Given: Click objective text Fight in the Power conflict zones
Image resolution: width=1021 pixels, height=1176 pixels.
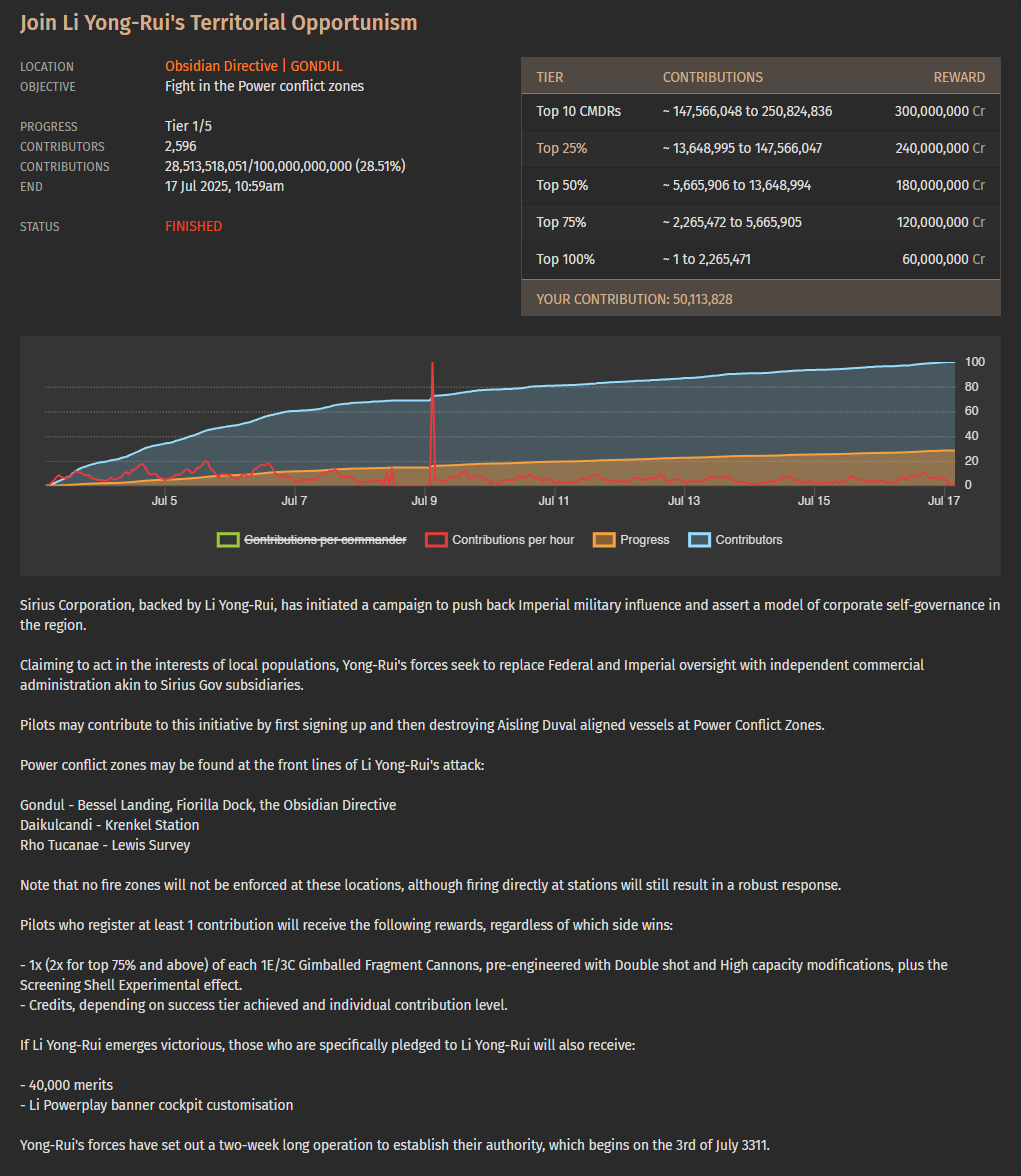Looking at the screenshot, I should point(264,86).
